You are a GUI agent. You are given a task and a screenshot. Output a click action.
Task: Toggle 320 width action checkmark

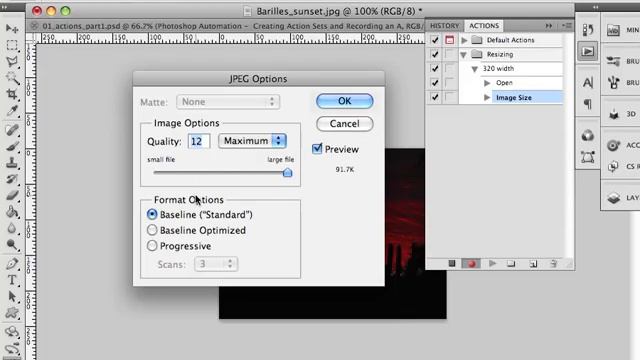(x=435, y=69)
